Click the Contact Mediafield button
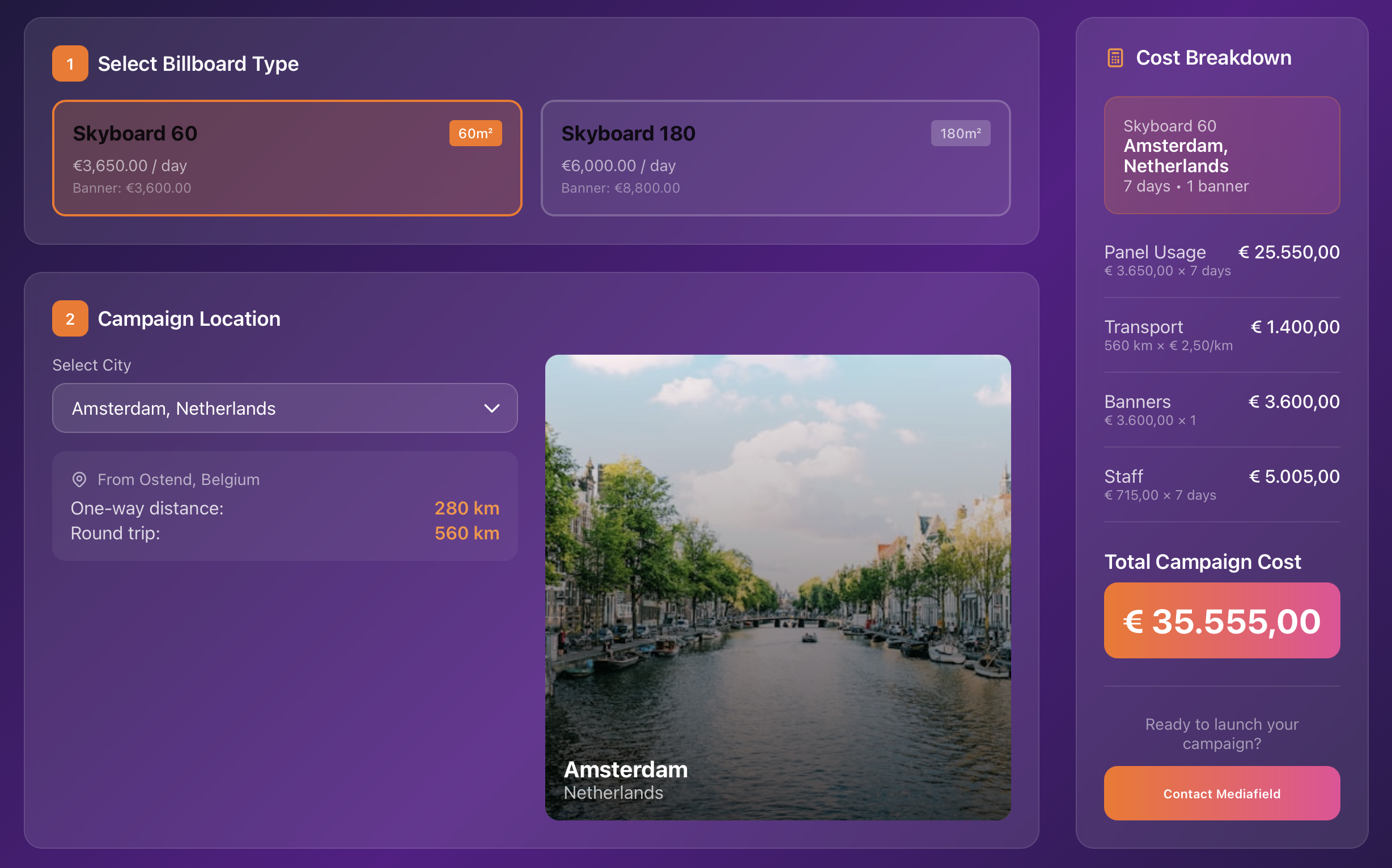This screenshot has height=868, width=1392. coord(1221,793)
